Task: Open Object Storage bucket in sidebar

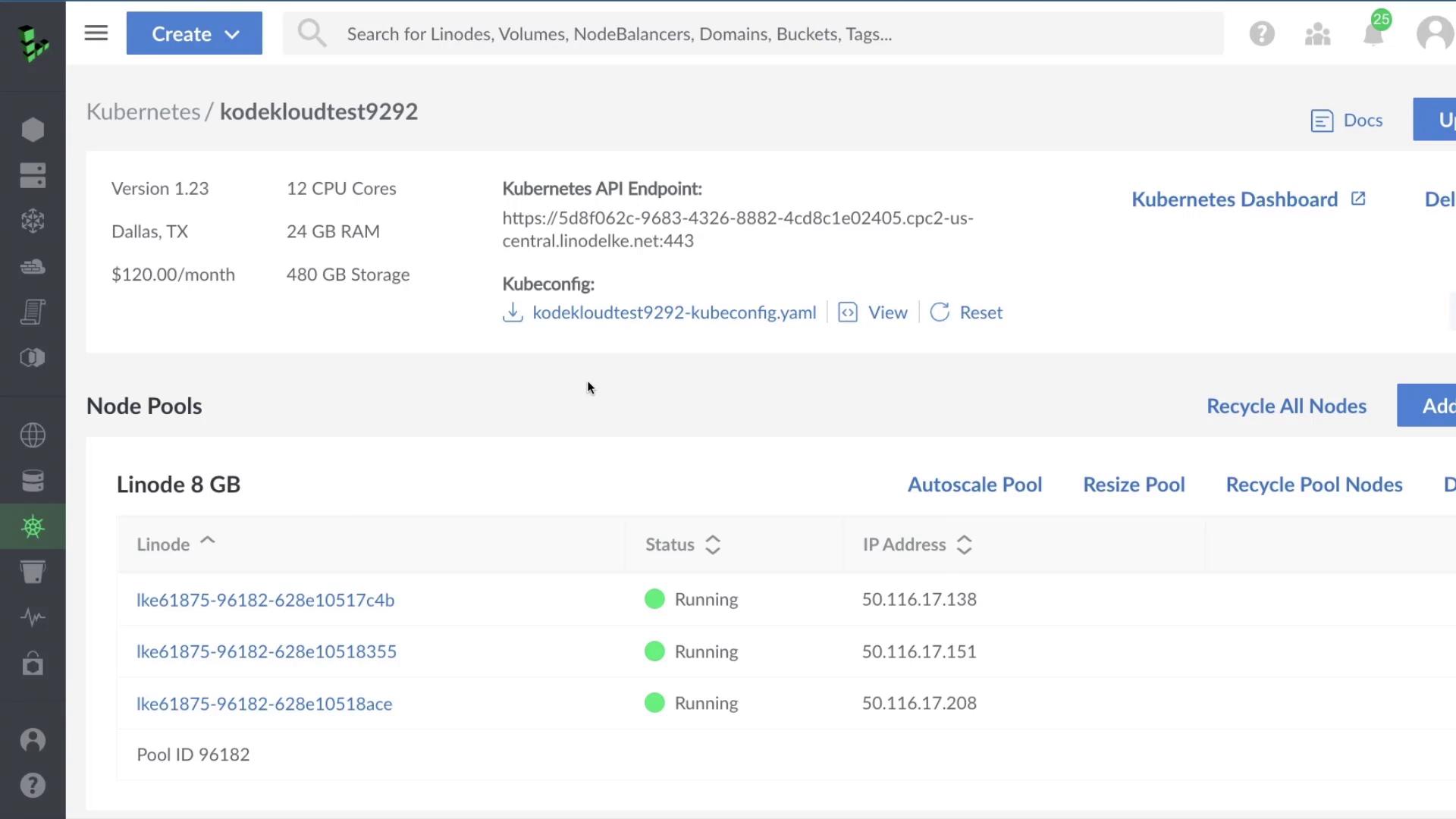Action: [x=33, y=571]
